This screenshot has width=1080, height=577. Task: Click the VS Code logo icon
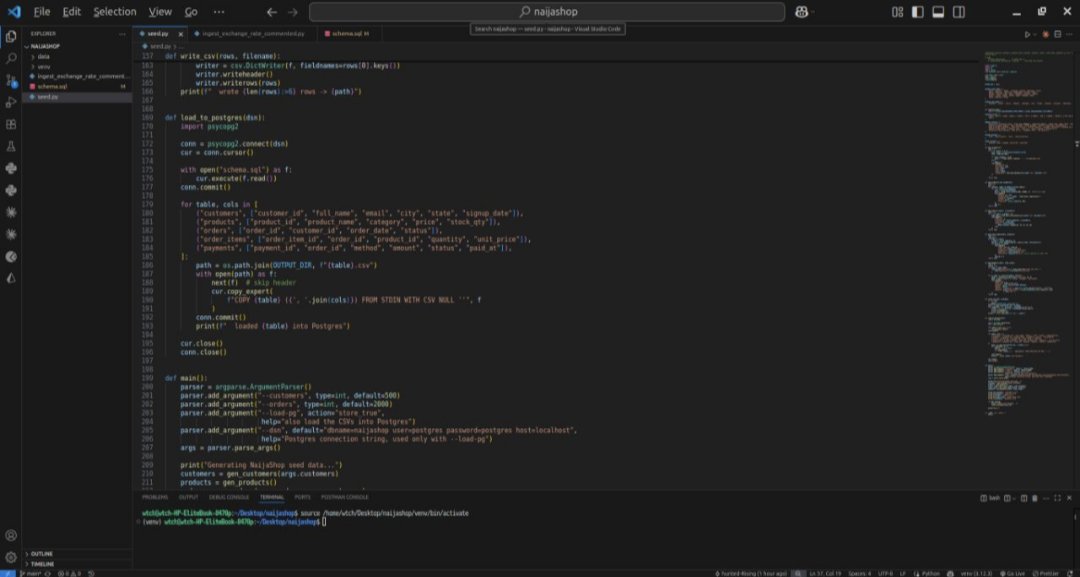point(14,12)
